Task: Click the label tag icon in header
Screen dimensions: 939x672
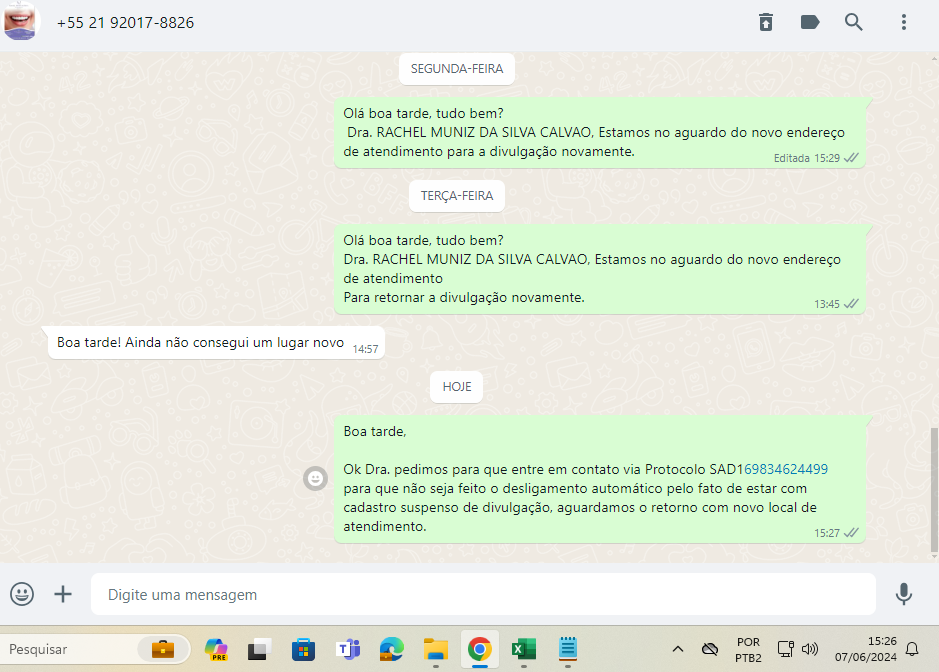Action: (x=810, y=22)
